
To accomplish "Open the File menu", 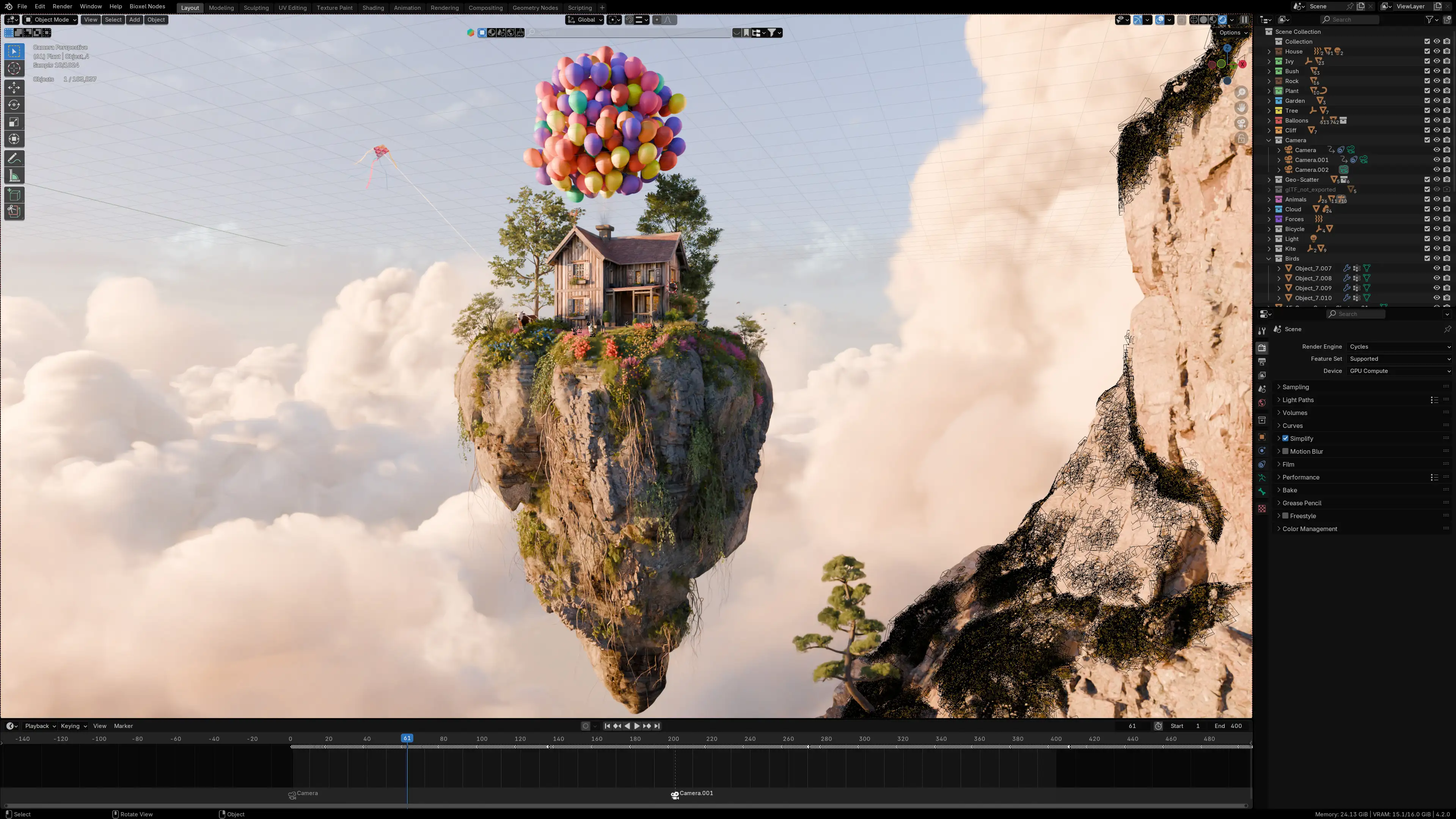I will click(22, 7).
